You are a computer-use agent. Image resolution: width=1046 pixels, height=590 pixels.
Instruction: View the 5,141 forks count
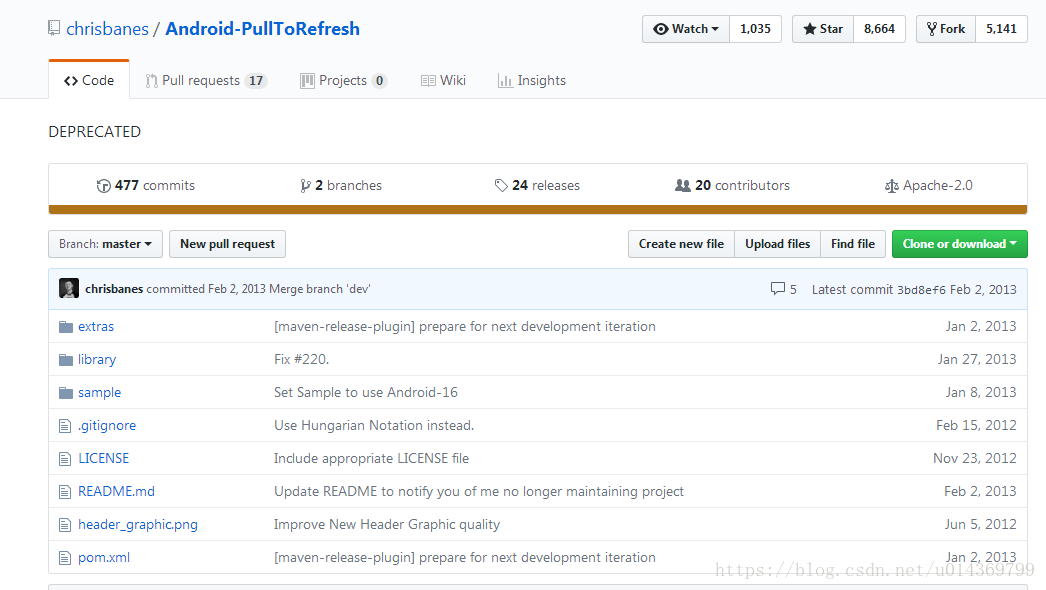1001,29
